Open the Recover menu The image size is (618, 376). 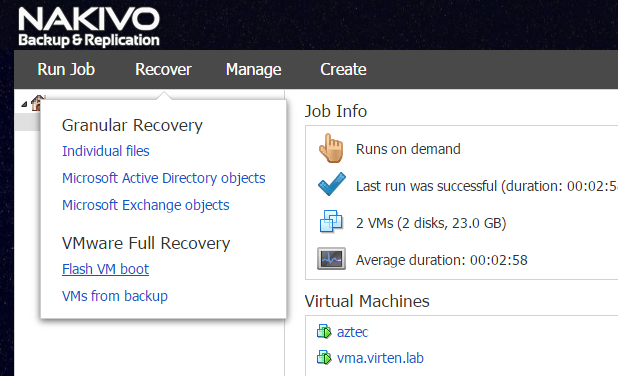click(x=163, y=69)
